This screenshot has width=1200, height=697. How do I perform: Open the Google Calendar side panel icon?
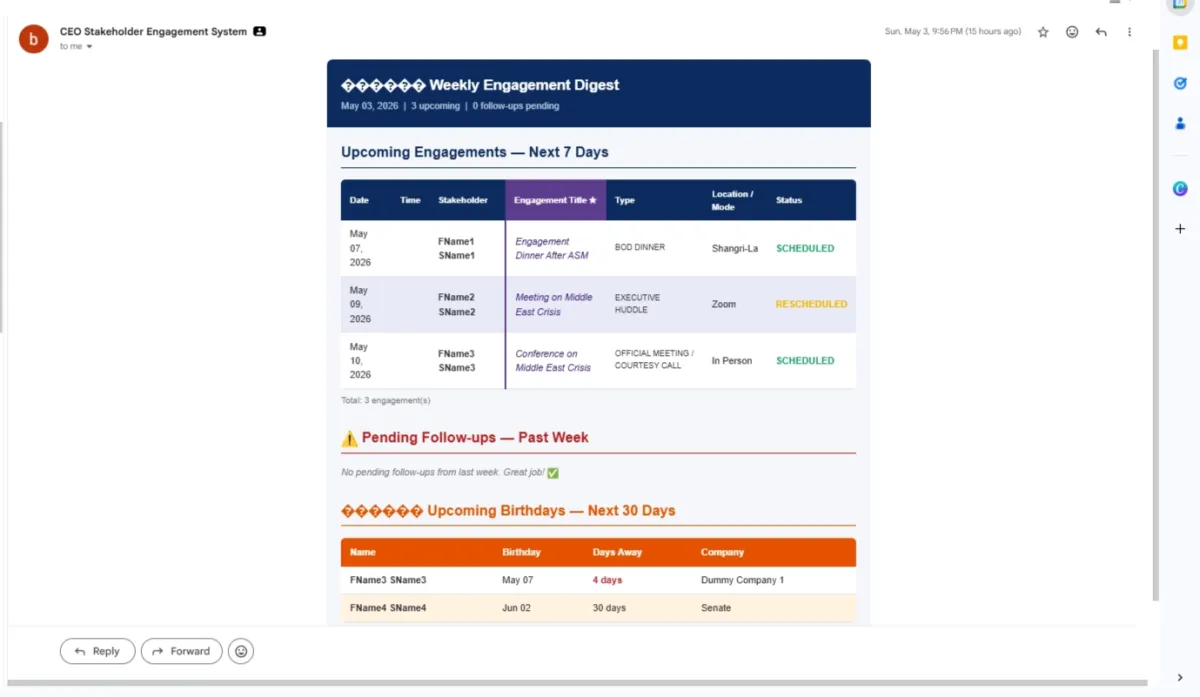click(x=1180, y=5)
